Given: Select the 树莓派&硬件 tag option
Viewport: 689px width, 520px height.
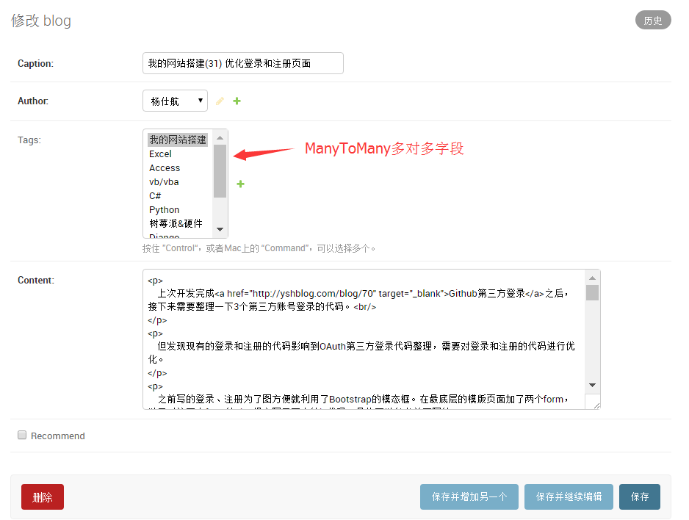Looking at the screenshot, I should coord(178,224).
